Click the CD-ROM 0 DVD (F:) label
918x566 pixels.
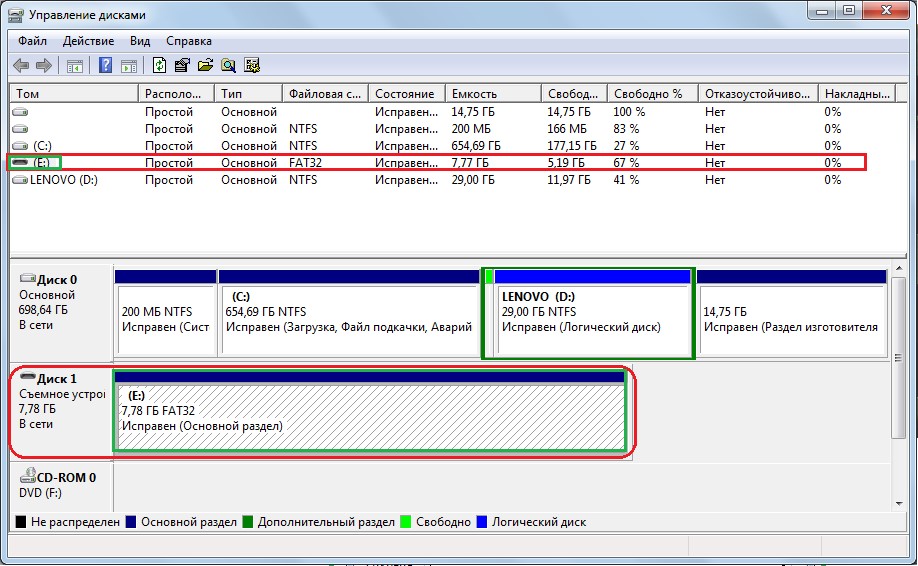tap(58, 485)
